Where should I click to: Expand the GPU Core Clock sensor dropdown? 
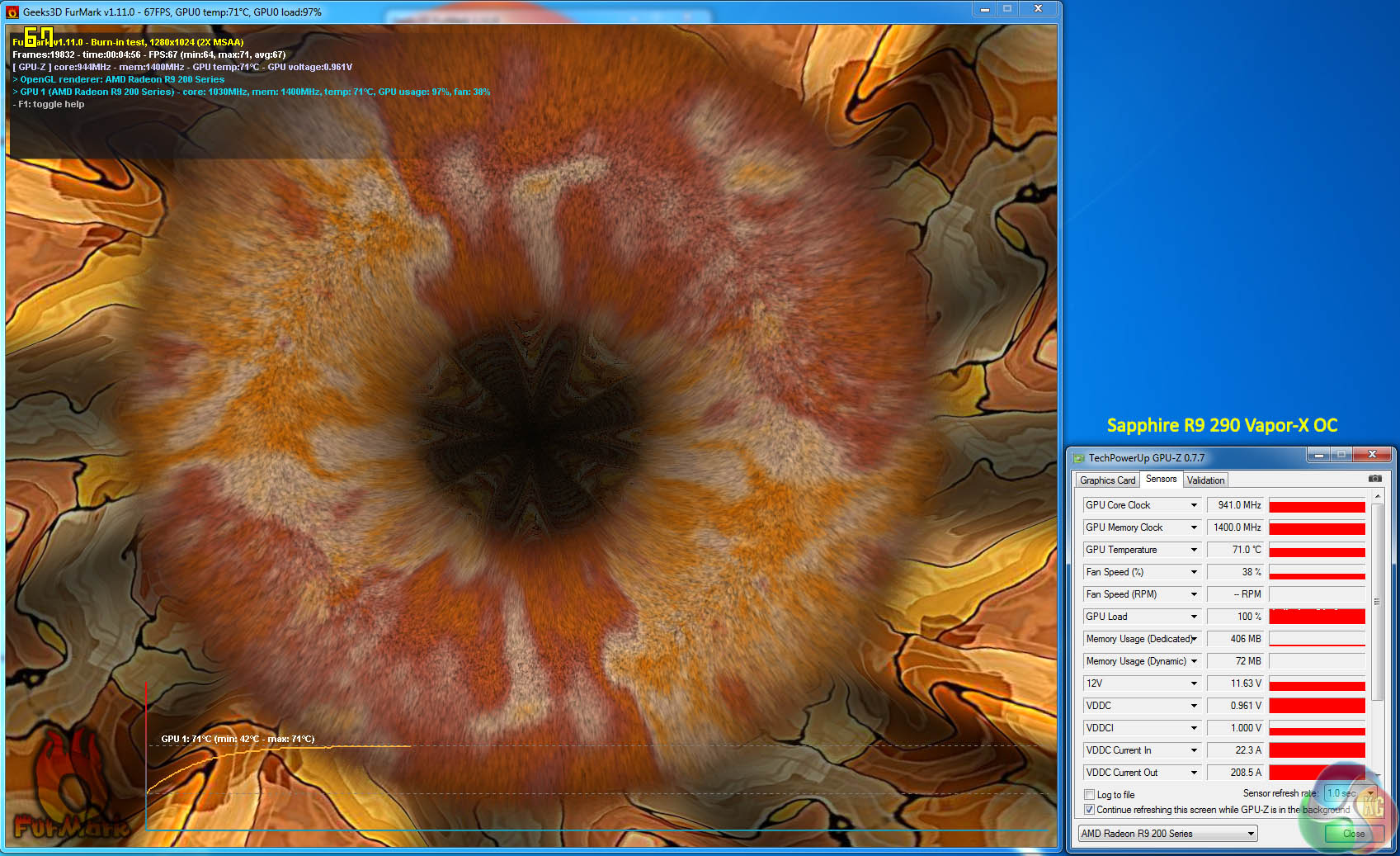coord(1193,505)
